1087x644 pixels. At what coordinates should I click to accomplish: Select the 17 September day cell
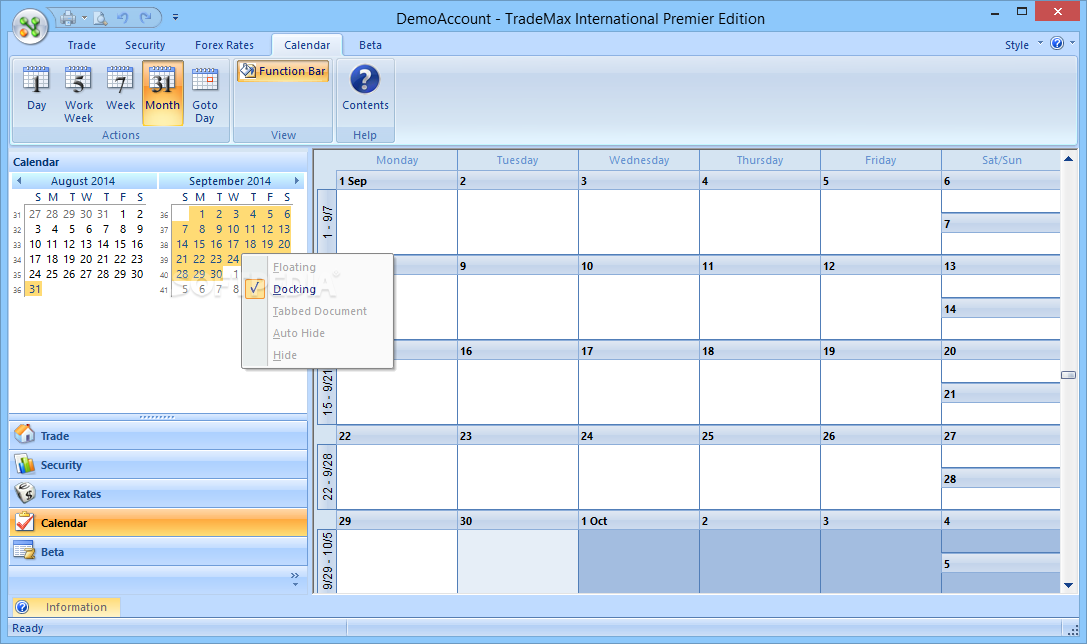point(638,383)
